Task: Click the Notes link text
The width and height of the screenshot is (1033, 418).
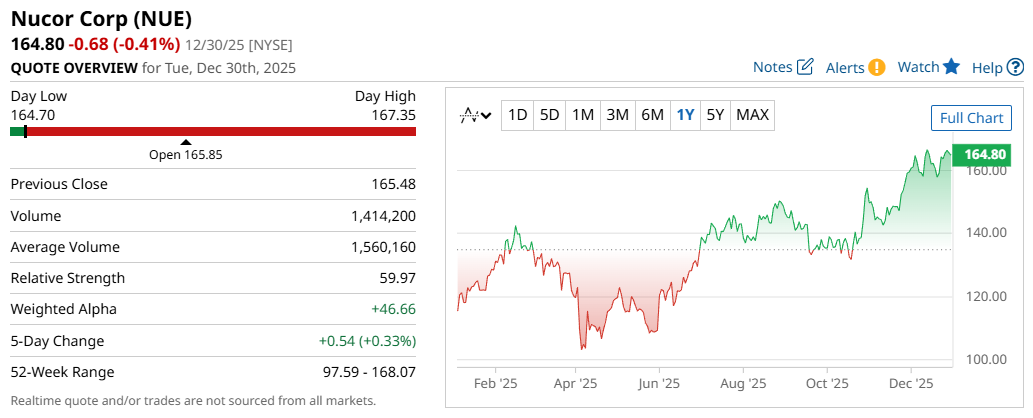Action: point(772,67)
